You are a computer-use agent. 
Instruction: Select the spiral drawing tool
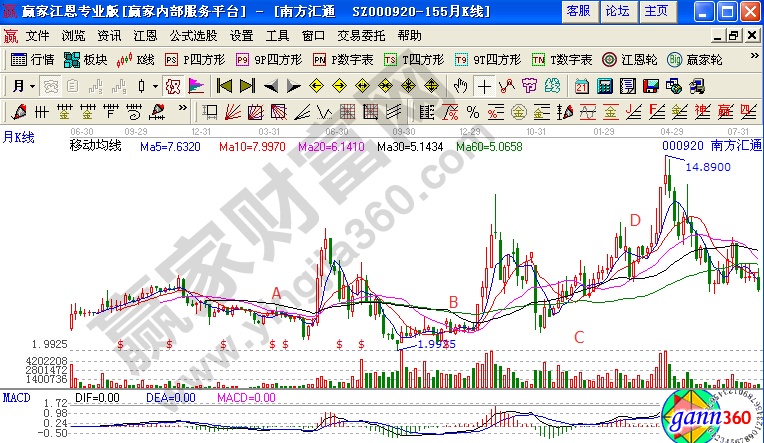point(134,113)
